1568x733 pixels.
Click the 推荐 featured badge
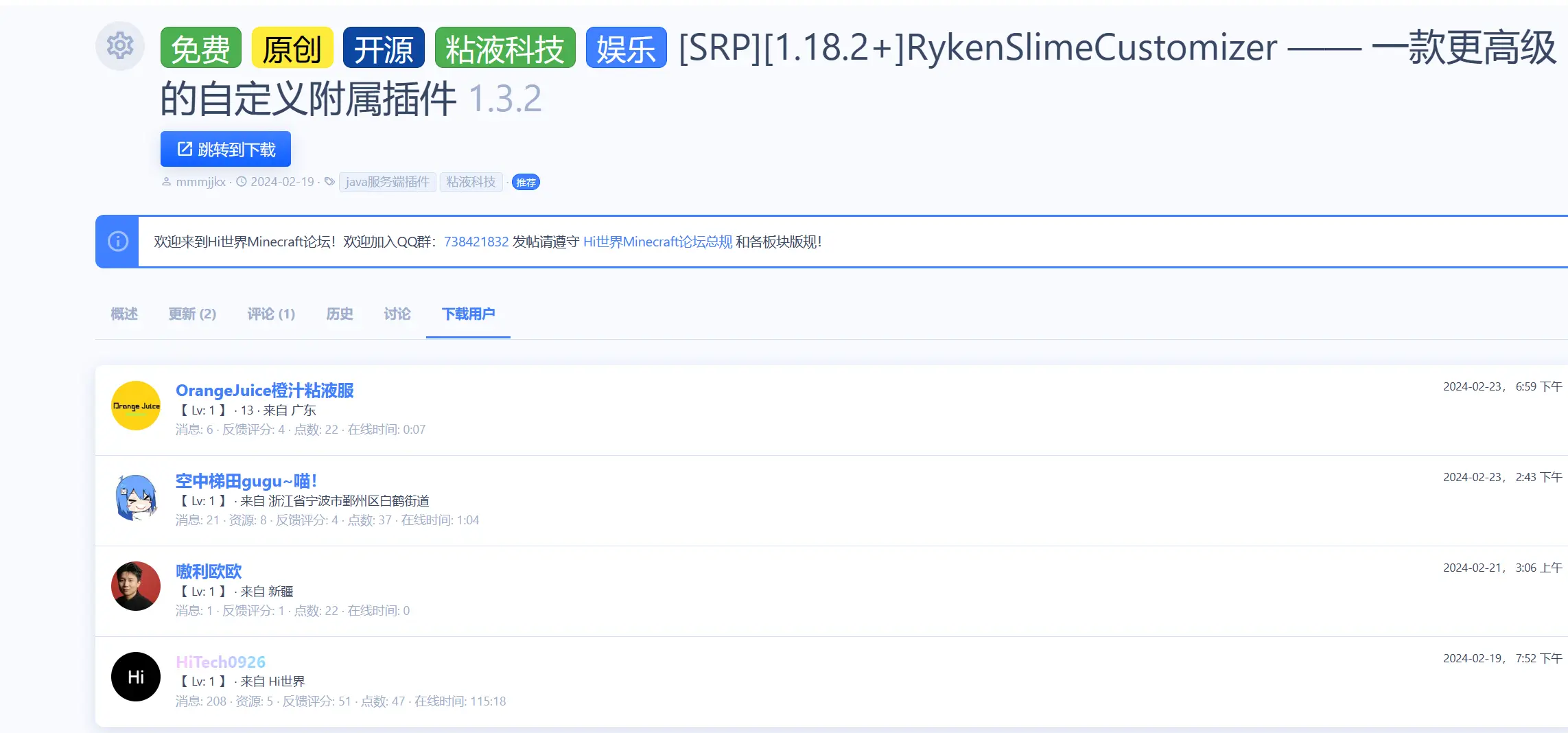[526, 183]
